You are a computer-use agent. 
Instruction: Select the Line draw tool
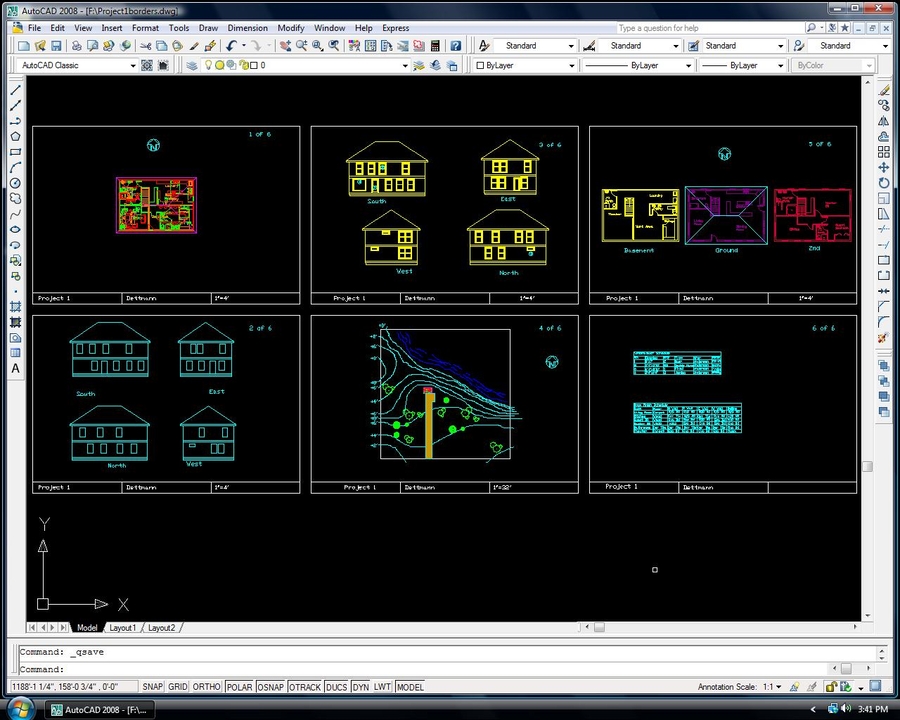tap(16, 90)
